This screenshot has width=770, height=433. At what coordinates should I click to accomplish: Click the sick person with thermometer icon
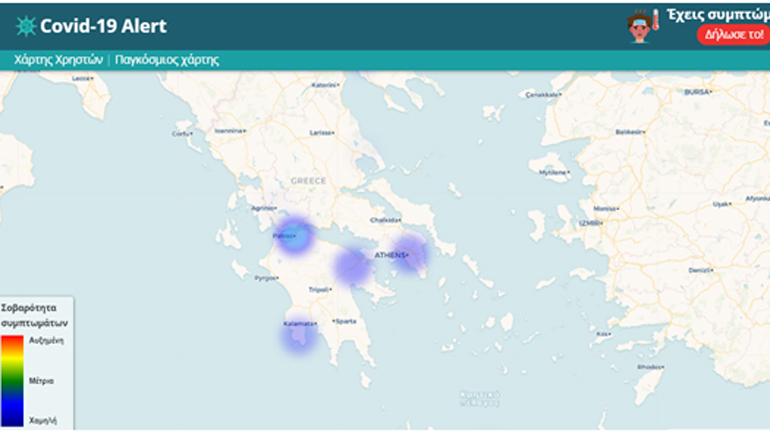(638, 26)
